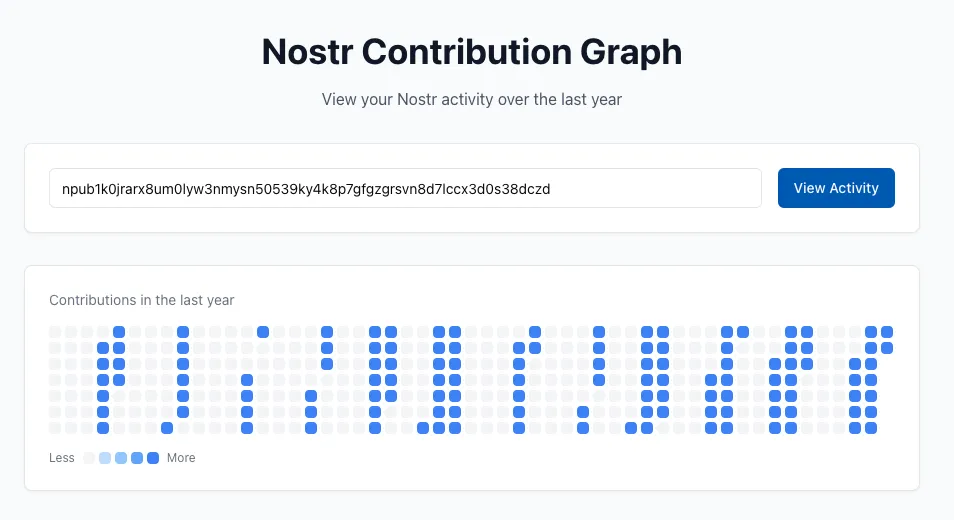
Task: Select the darkest blue legend swatch
Action: (x=153, y=458)
